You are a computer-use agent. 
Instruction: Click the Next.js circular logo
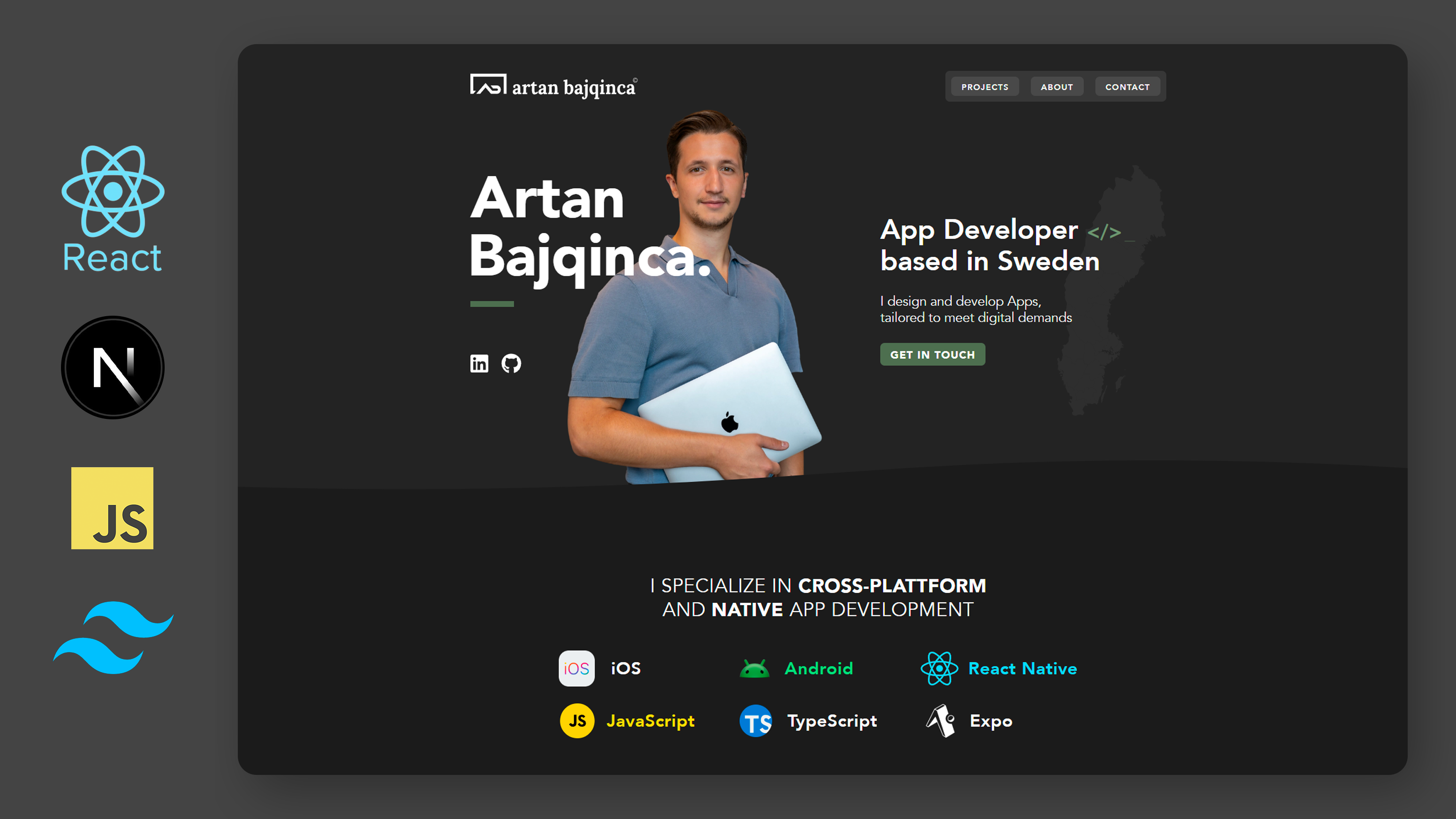pyautogui.click(x=113, y=367)
